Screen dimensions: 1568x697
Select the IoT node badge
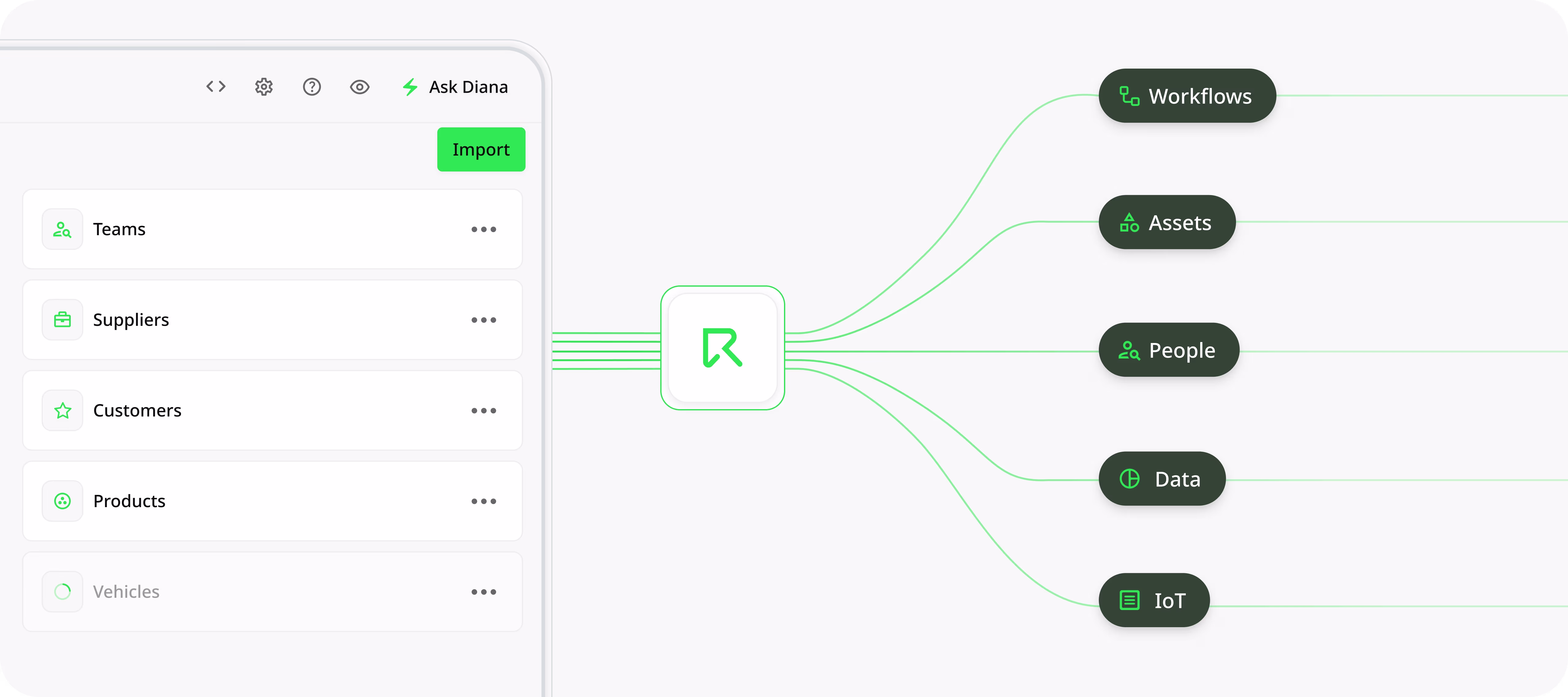coord(1153,600)
